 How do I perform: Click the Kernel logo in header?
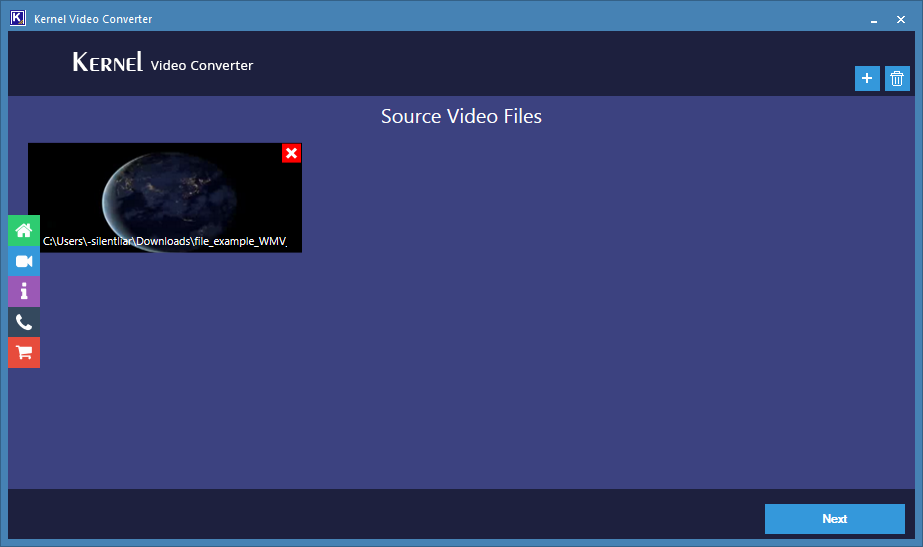click(108, 63)
